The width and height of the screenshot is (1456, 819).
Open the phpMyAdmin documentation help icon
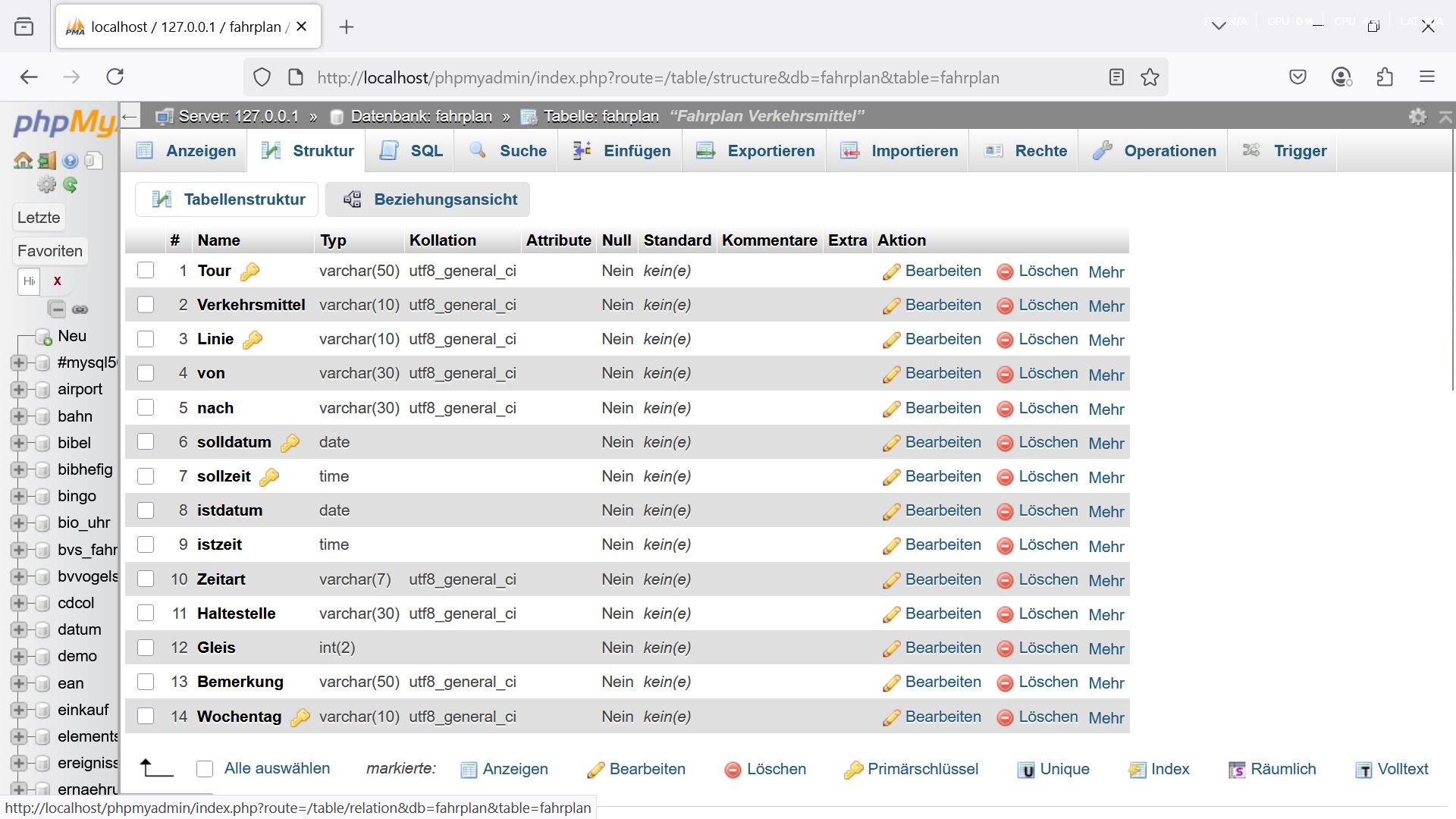[x=71, y=161]
